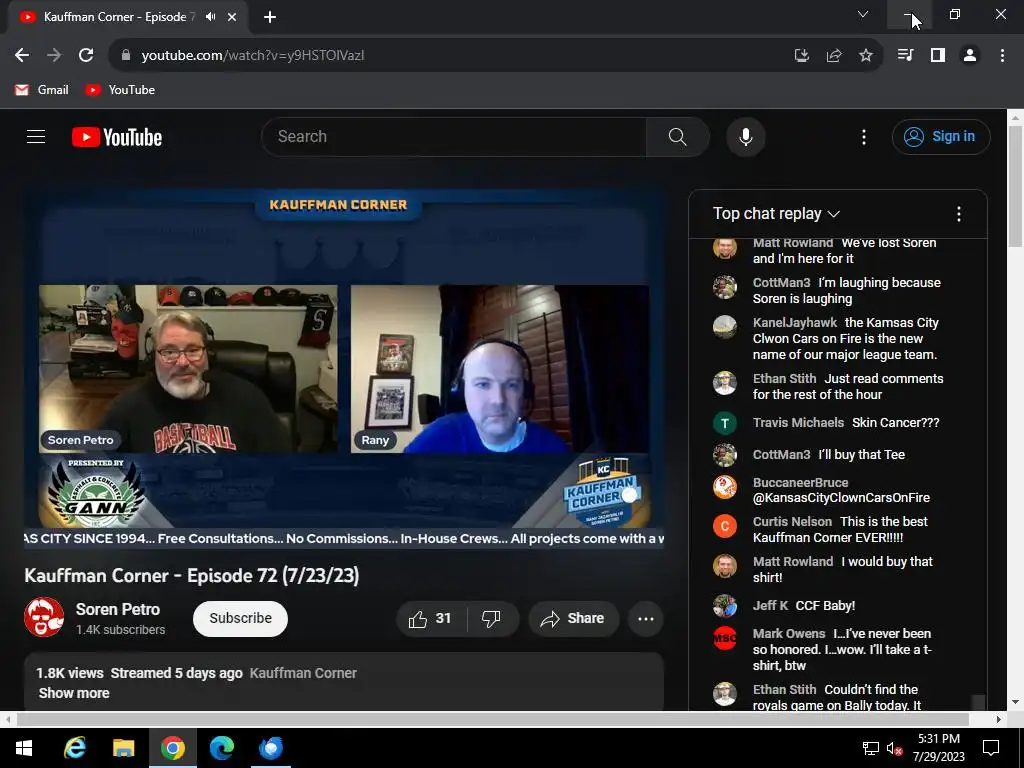Open the YouTube hamburger guide menu
This screenshot has width=1024, height=768.
[x=36, y=136]
